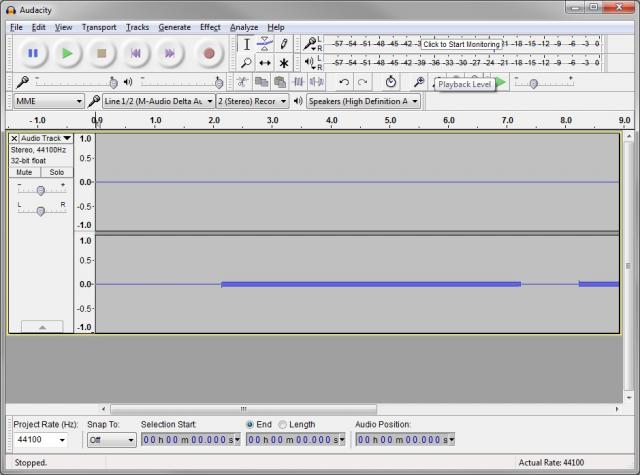Open the Tracks menu
The width and height of the screenshot is (640, 475).
[x=137, y=27]
